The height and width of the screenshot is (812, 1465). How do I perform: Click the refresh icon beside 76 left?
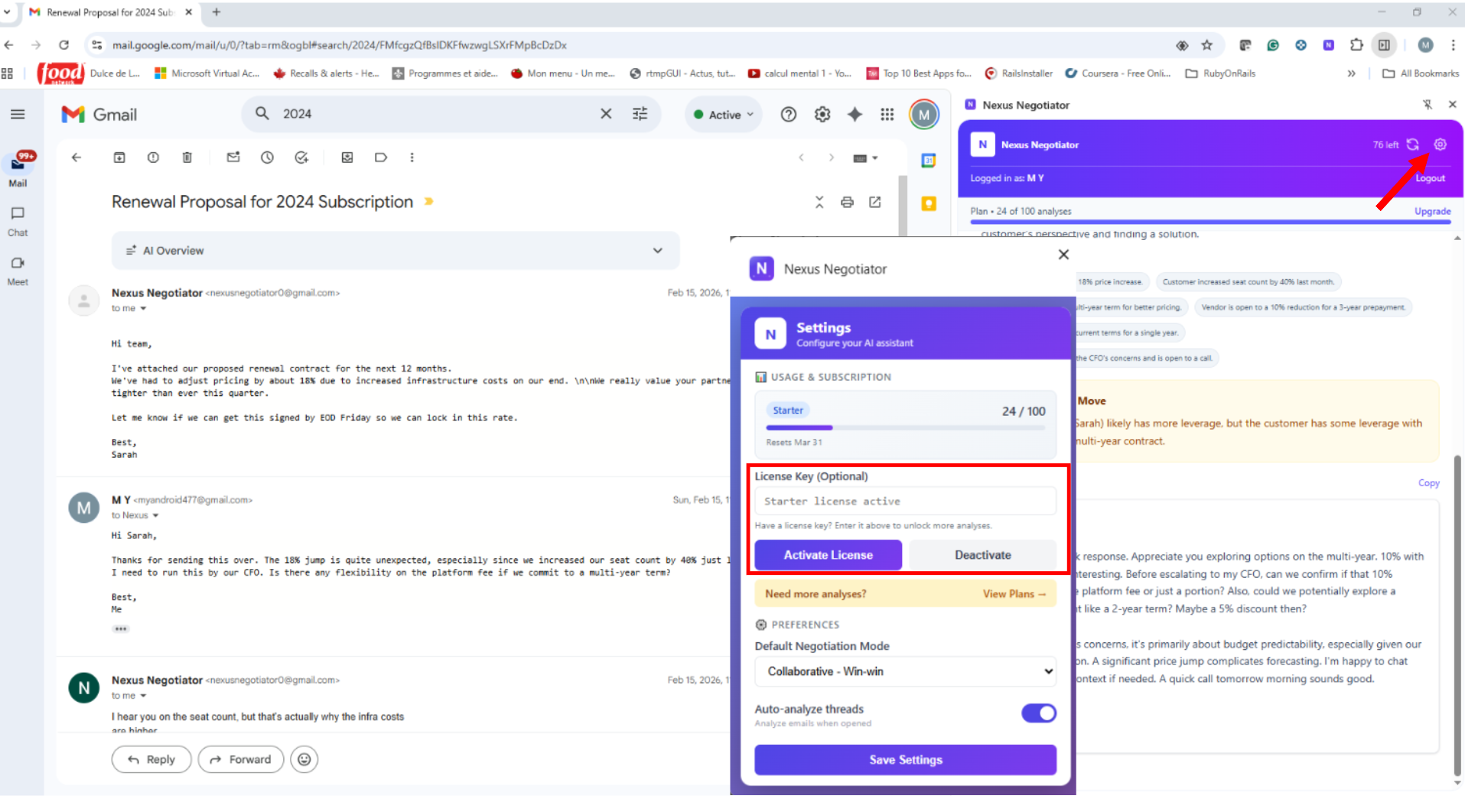(1413, 145)
